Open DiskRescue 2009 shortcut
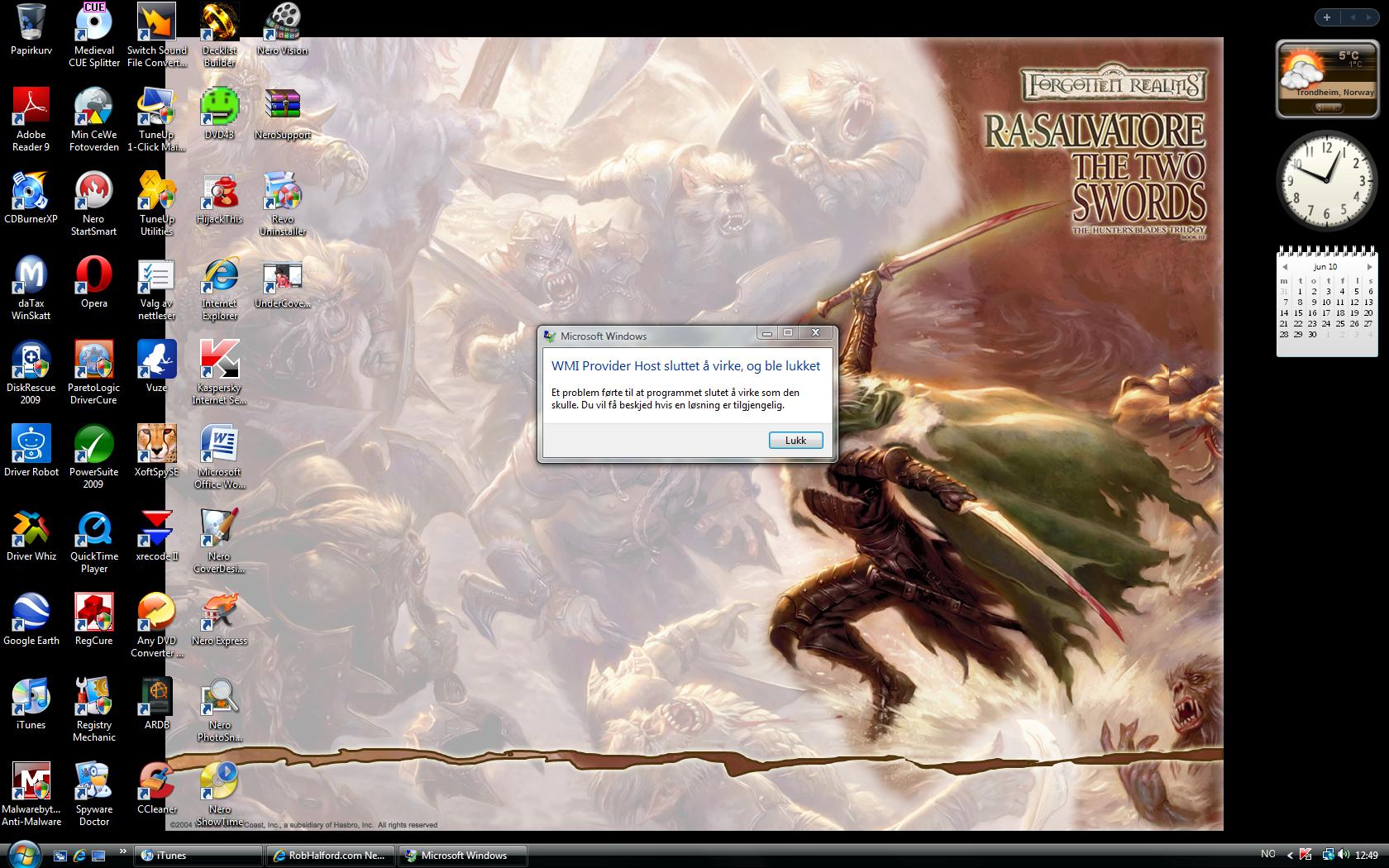This screenshot has width=1389, height=868. click(x=31, y=372)
